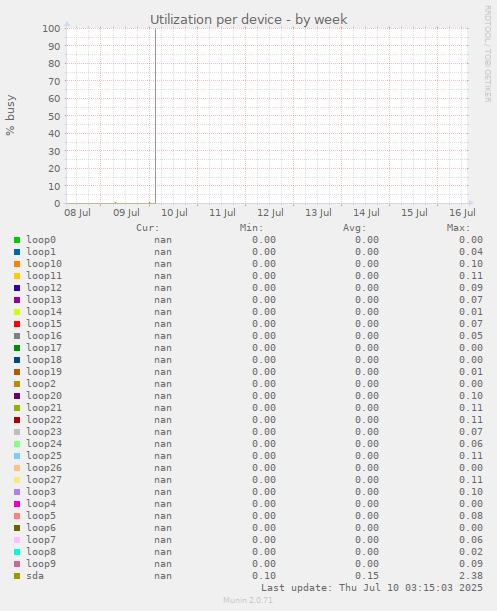
Task: Click the sda legend label
Action: click(x=35, y=576)
